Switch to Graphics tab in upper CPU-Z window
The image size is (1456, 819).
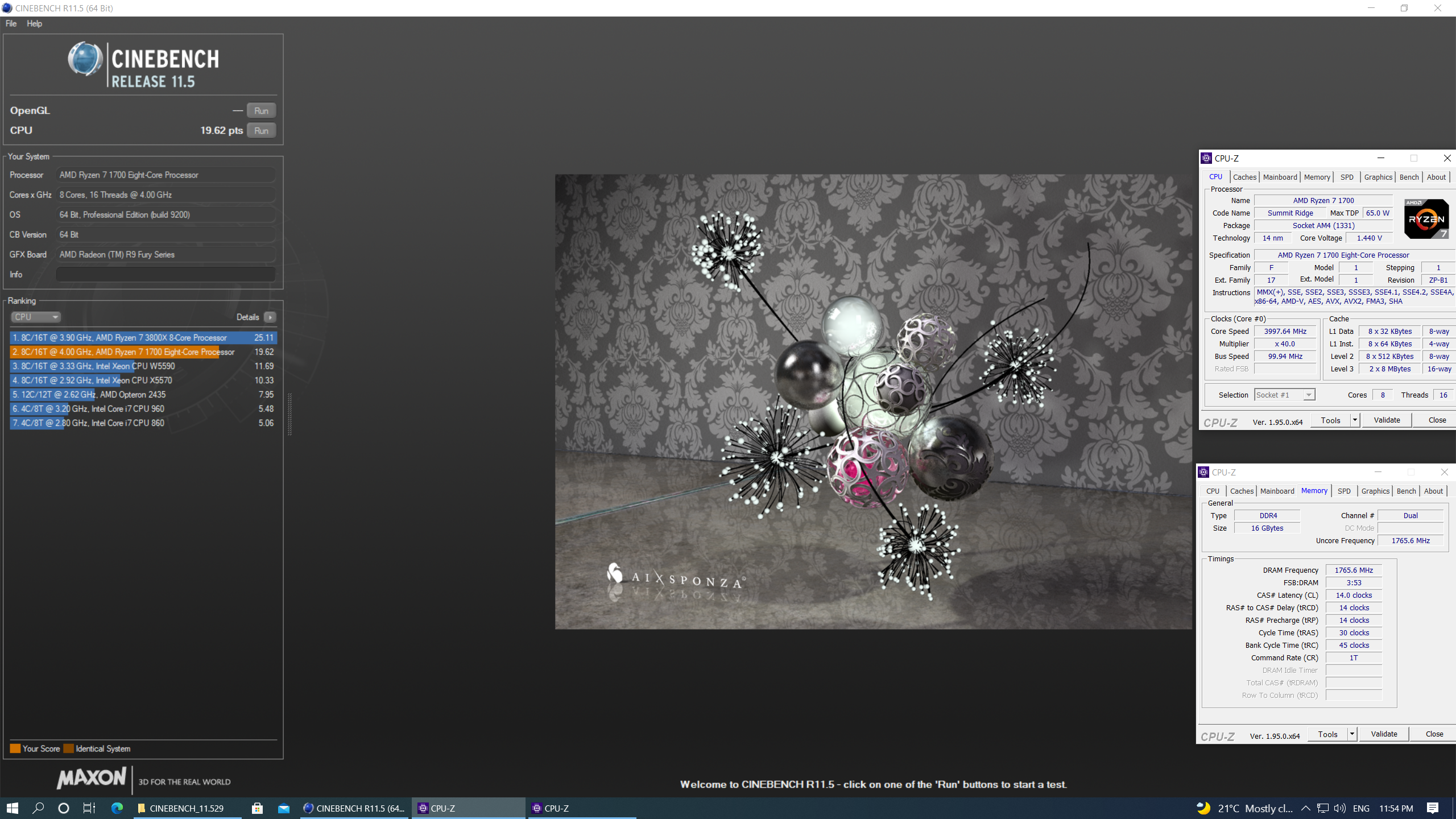pyautogui.click(x=1378, y=177)
